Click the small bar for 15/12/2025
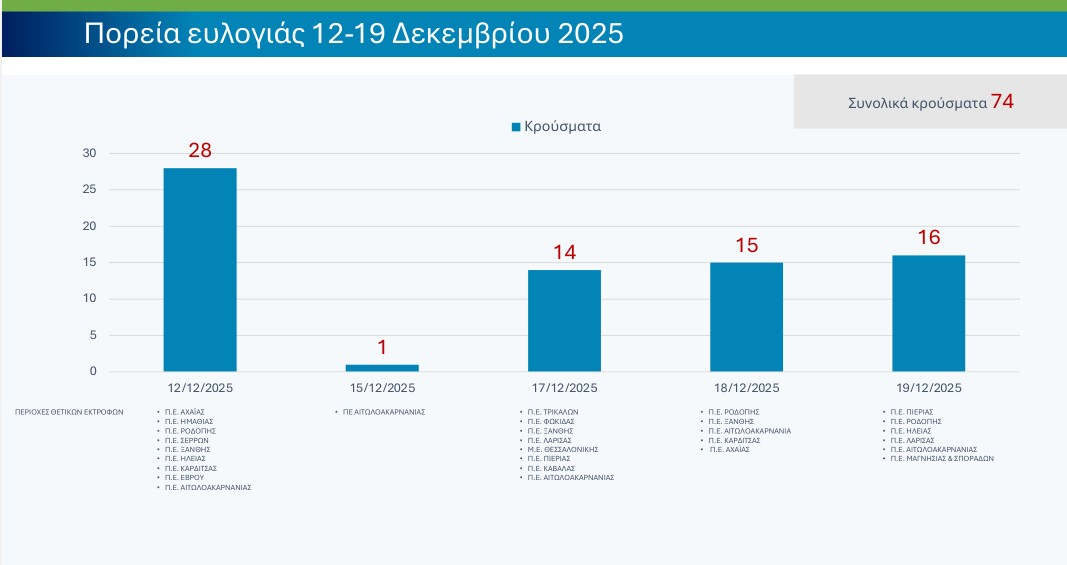Screen dimensions: 1067x565 click(x=382, y=368)
